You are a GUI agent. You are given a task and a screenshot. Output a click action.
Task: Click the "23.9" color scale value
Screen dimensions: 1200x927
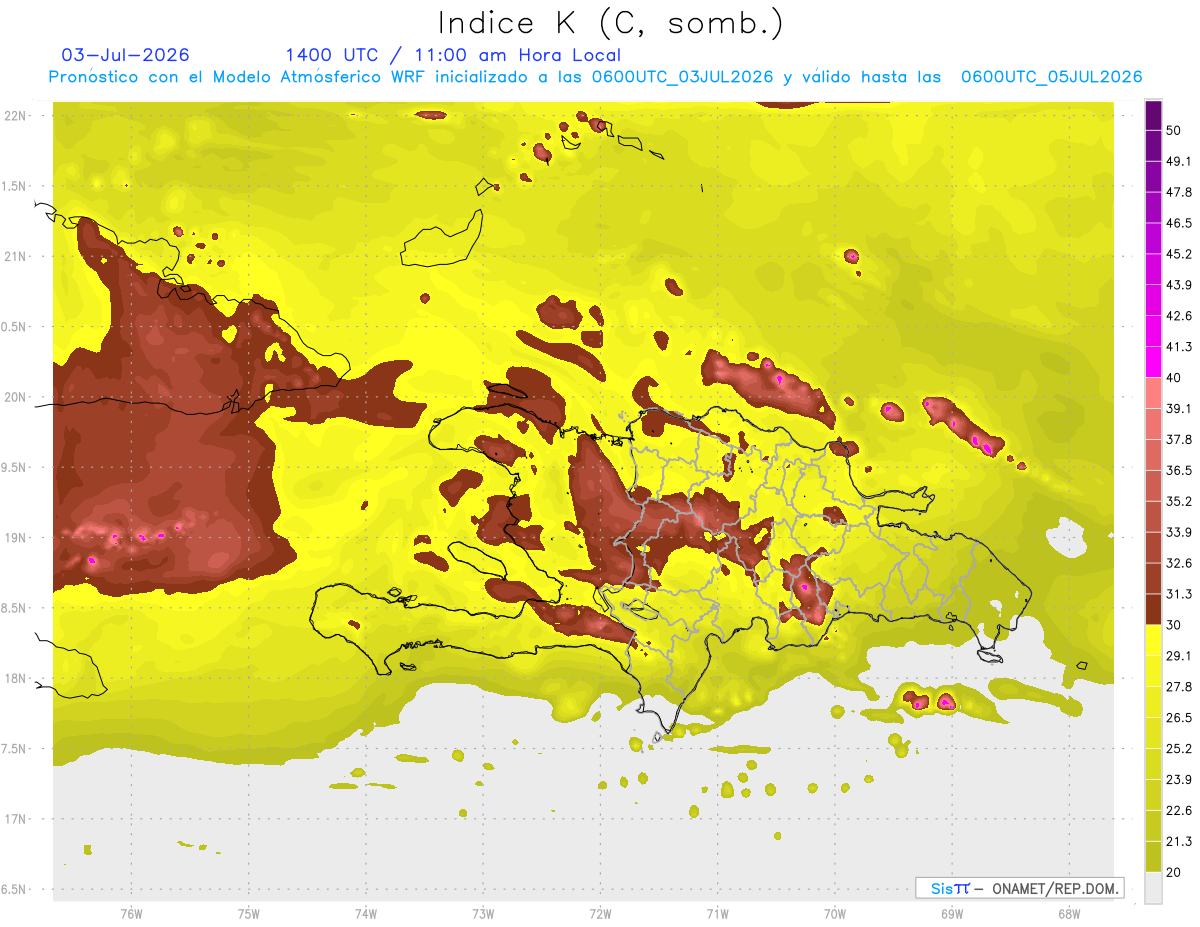click(x=1179, y=779)
